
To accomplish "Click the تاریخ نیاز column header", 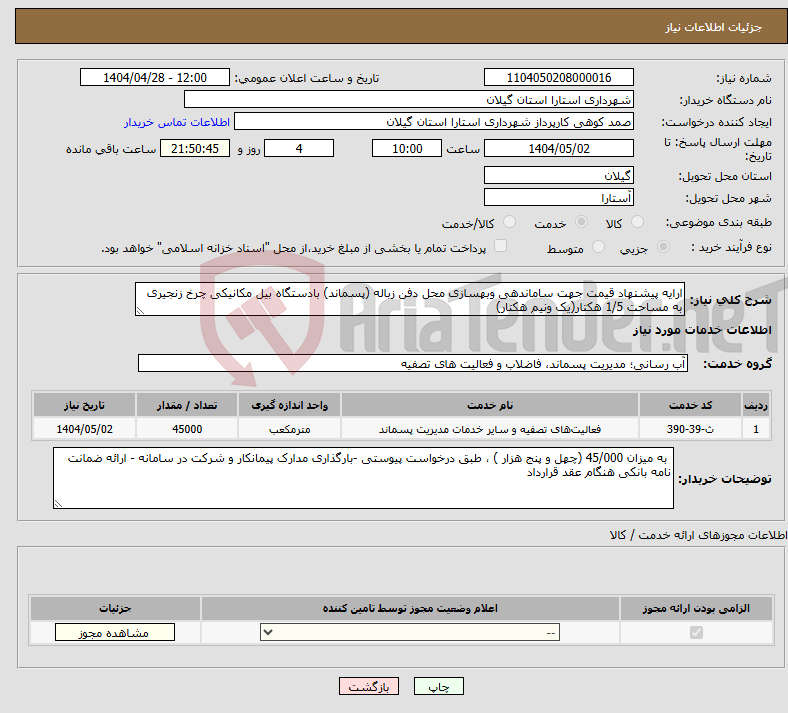I will [x=84, y=405].
